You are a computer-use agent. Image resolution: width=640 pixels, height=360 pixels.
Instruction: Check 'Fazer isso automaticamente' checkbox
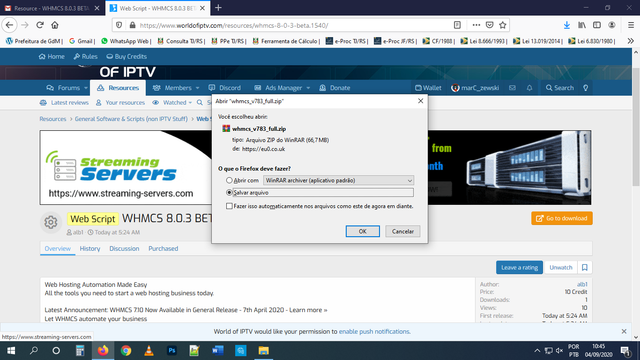pyautogui.click(x=229, y=206)
